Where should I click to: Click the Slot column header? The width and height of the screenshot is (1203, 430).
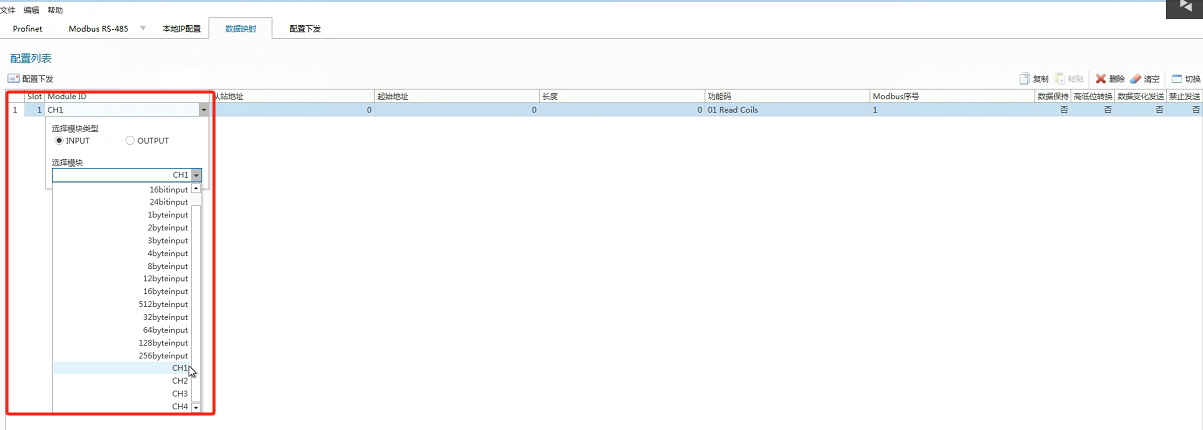35,97
